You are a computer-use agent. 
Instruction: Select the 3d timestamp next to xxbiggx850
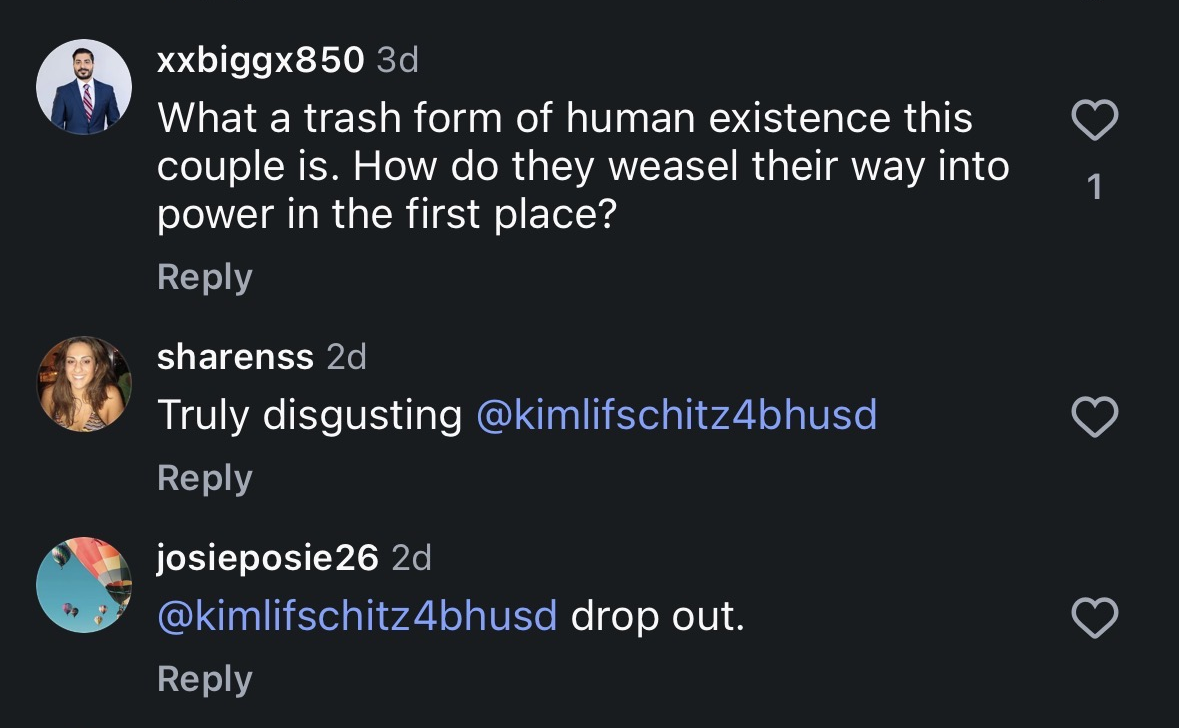point(397,60)
